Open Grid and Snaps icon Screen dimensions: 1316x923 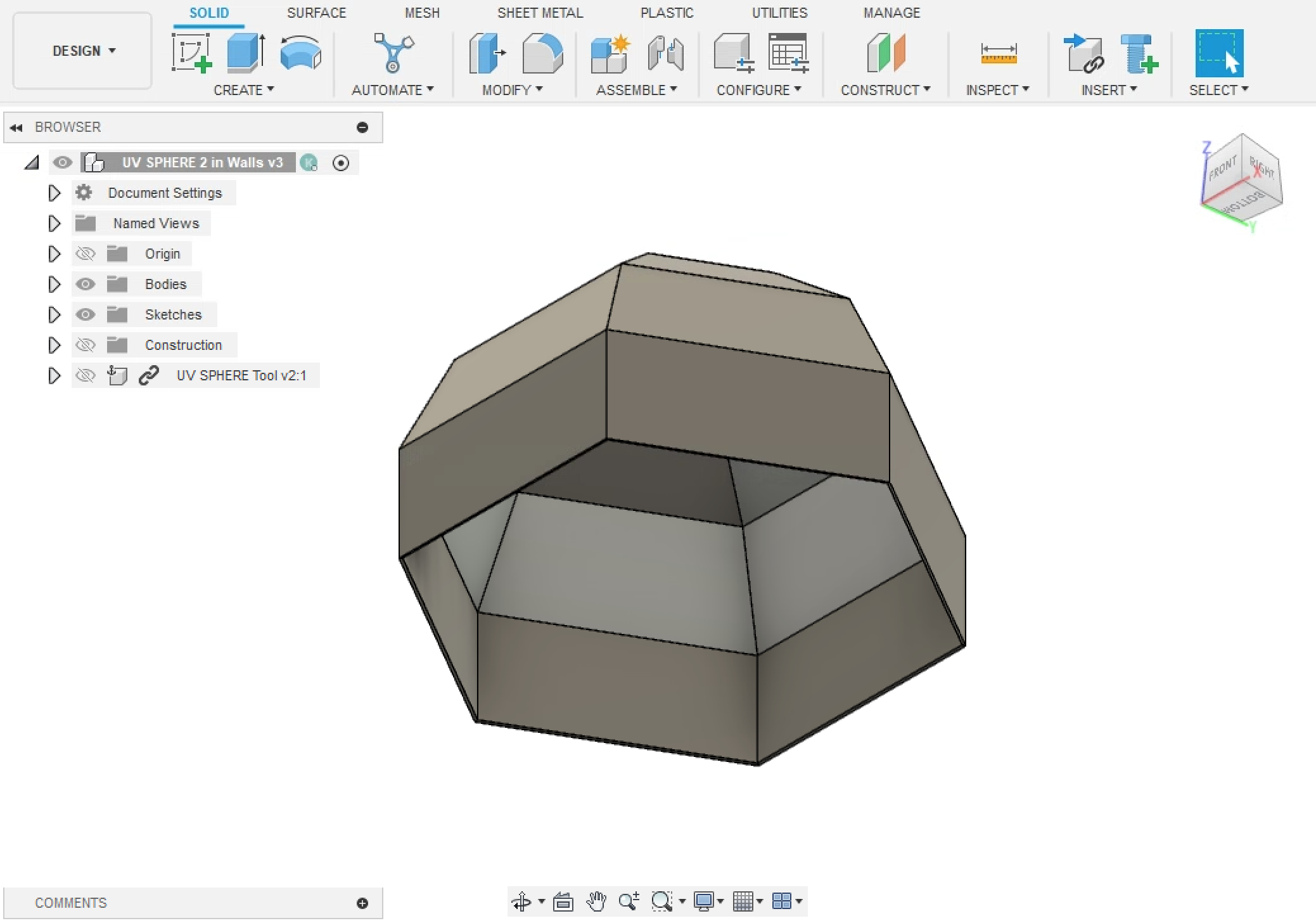tap(743, 901)
